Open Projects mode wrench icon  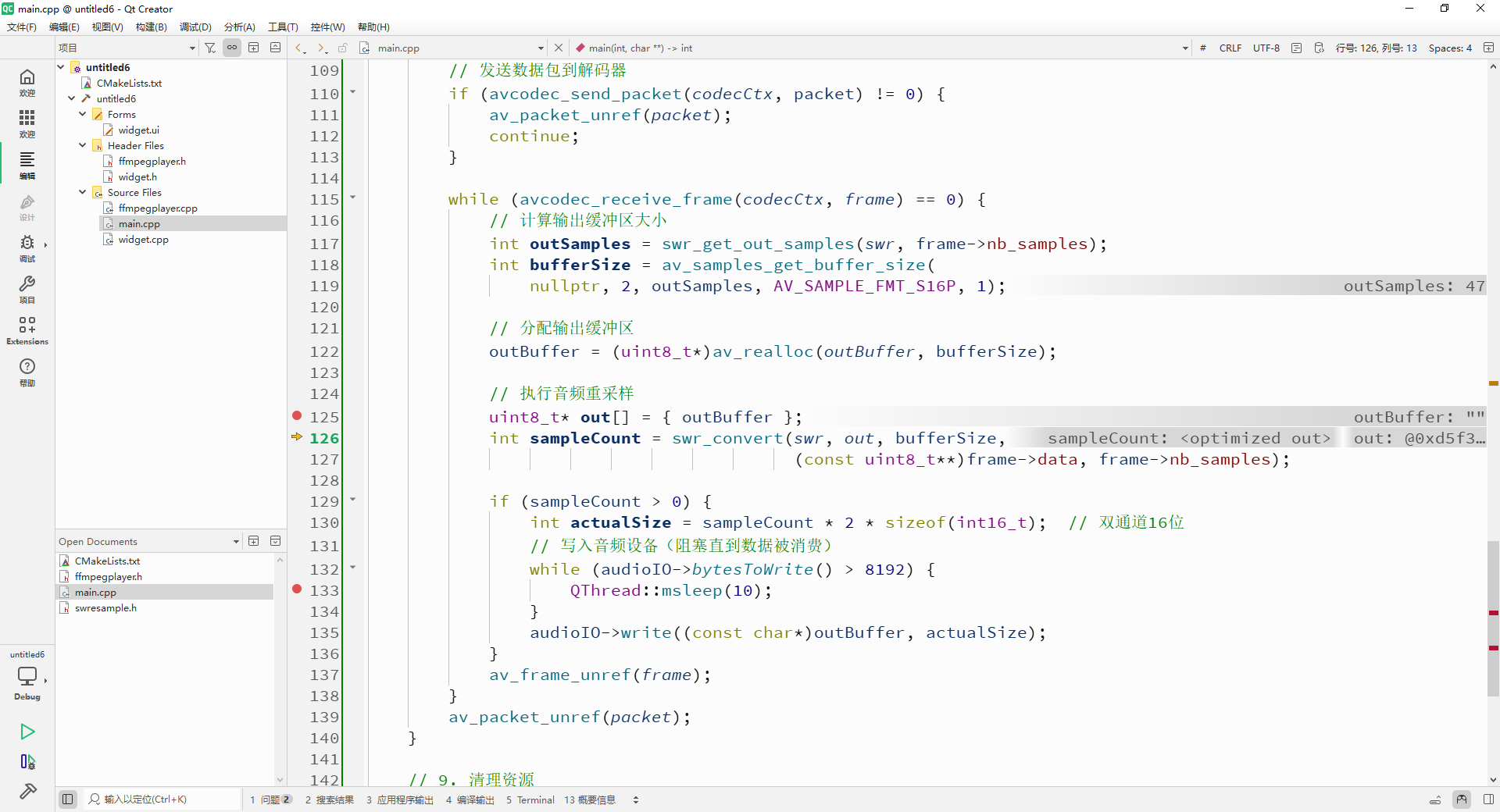coord(27,289)
